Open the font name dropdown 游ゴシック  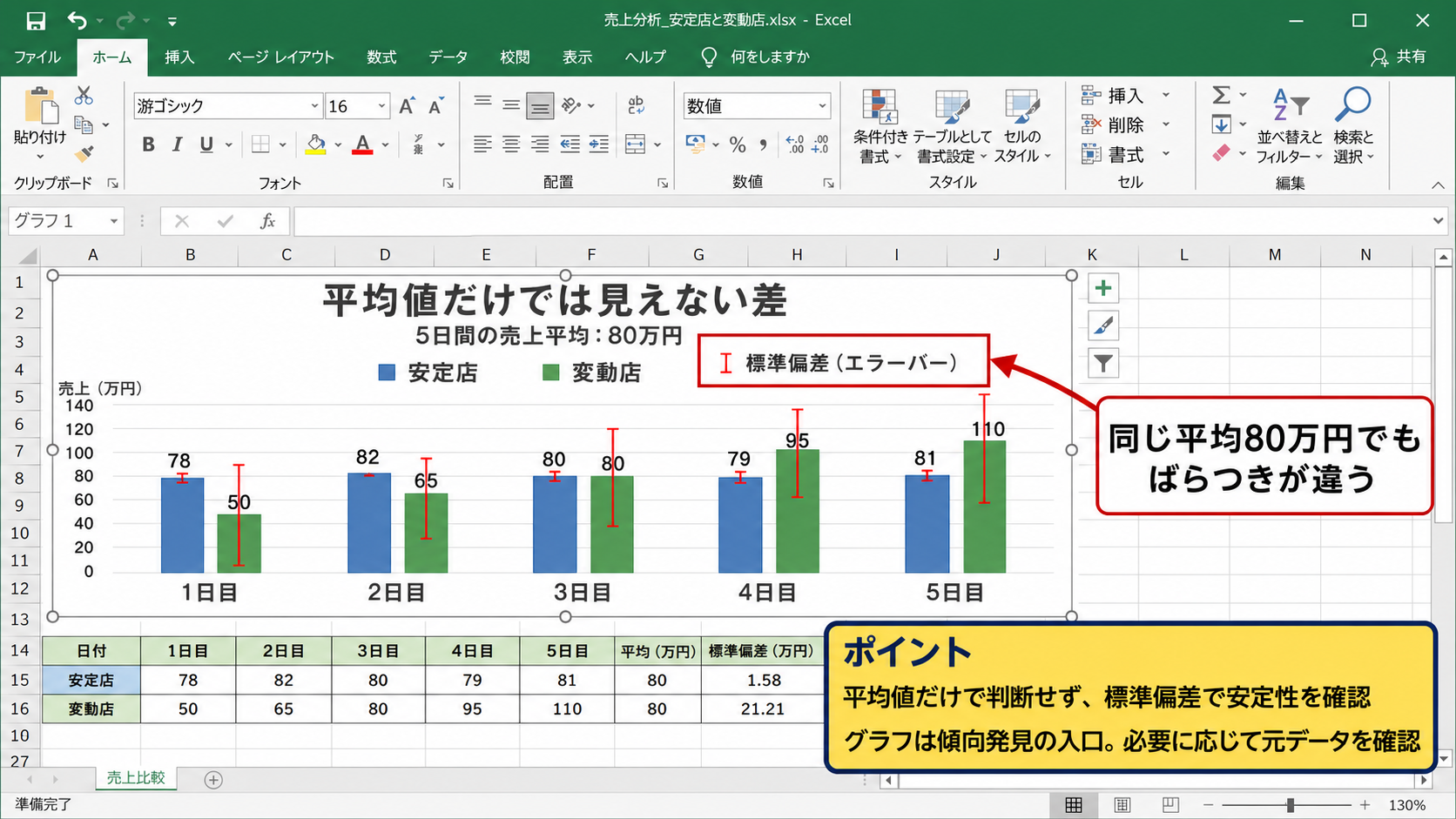[x=314, y=106]
